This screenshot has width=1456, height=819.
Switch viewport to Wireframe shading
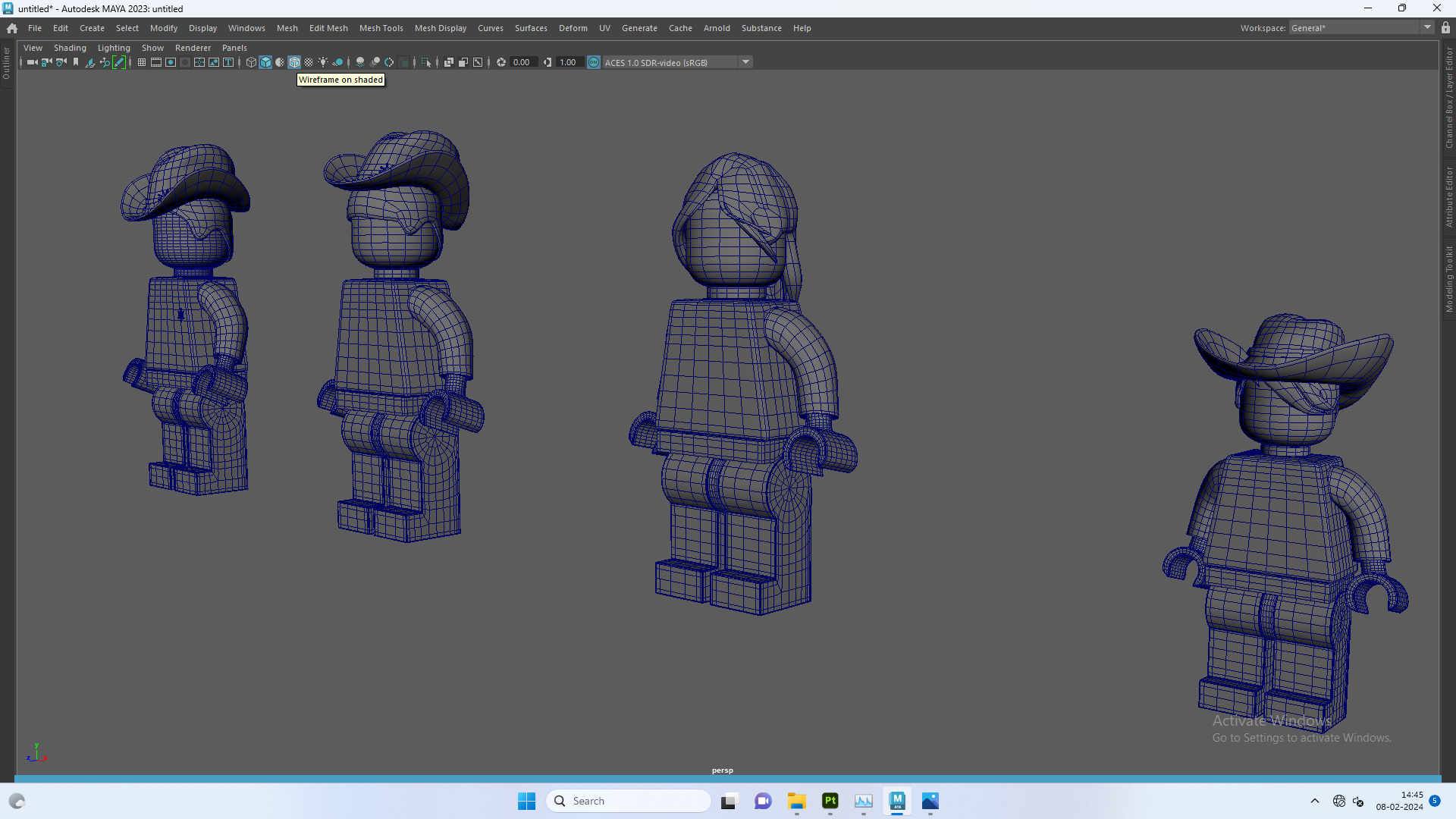(251, 62)
